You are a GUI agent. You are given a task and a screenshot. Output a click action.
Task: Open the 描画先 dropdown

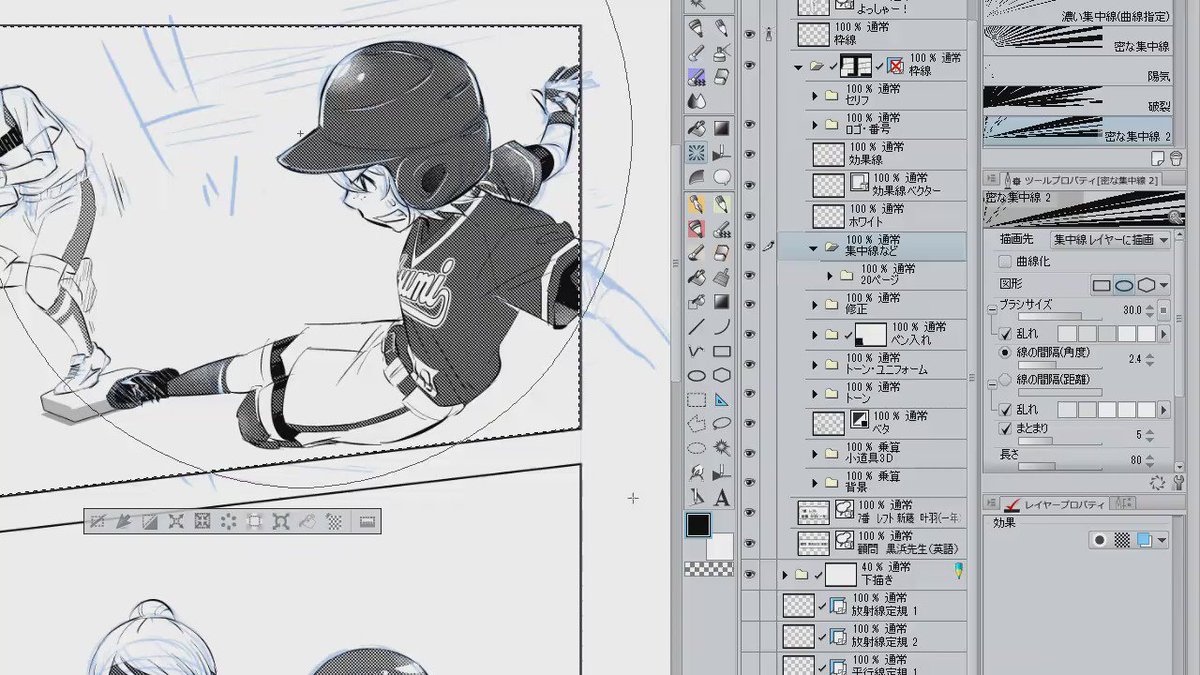(1109, 240)
